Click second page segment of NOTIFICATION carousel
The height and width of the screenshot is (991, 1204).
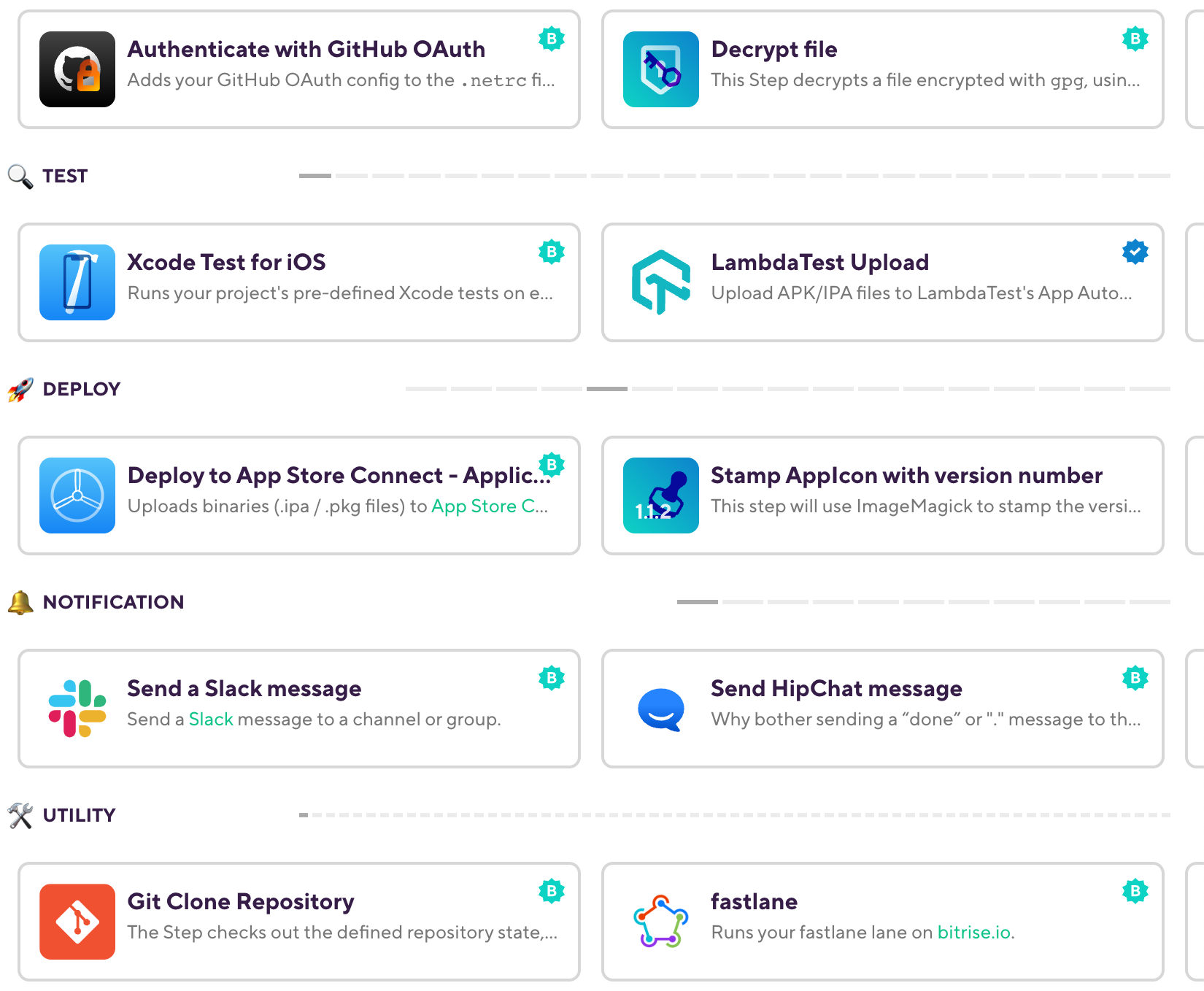click(743, 602)
